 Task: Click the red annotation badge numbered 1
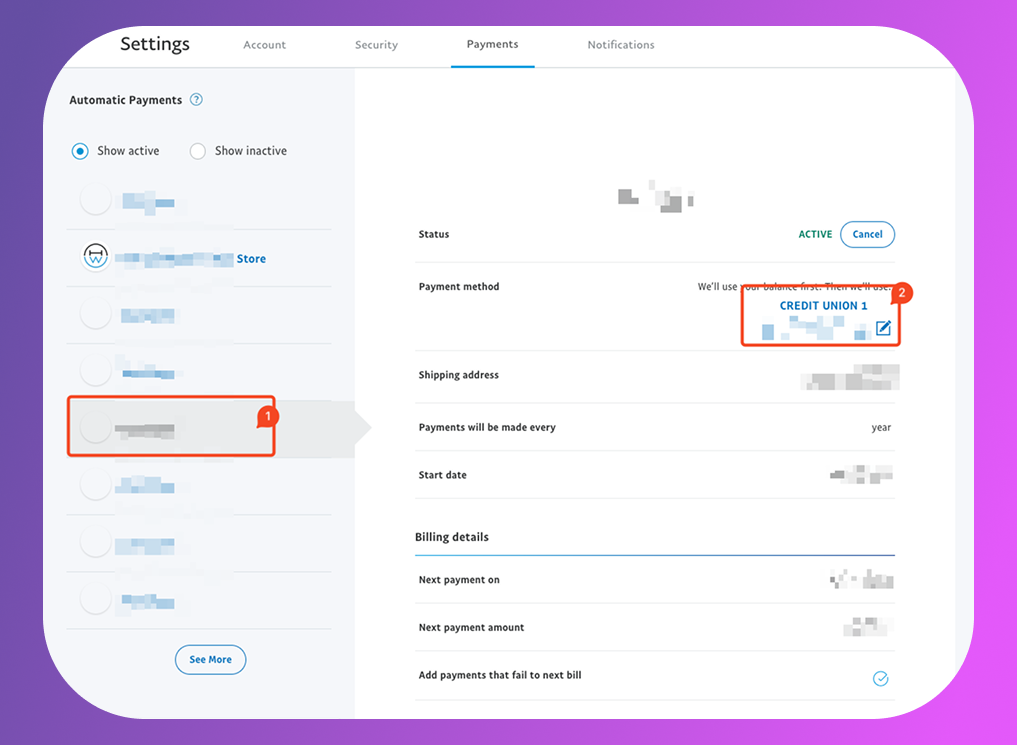265,414
